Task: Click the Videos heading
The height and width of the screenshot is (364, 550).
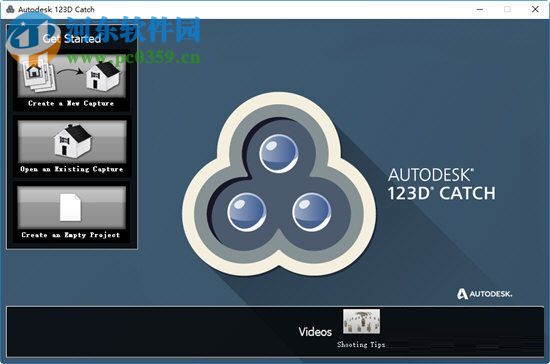Action: (x=315, y=332)
